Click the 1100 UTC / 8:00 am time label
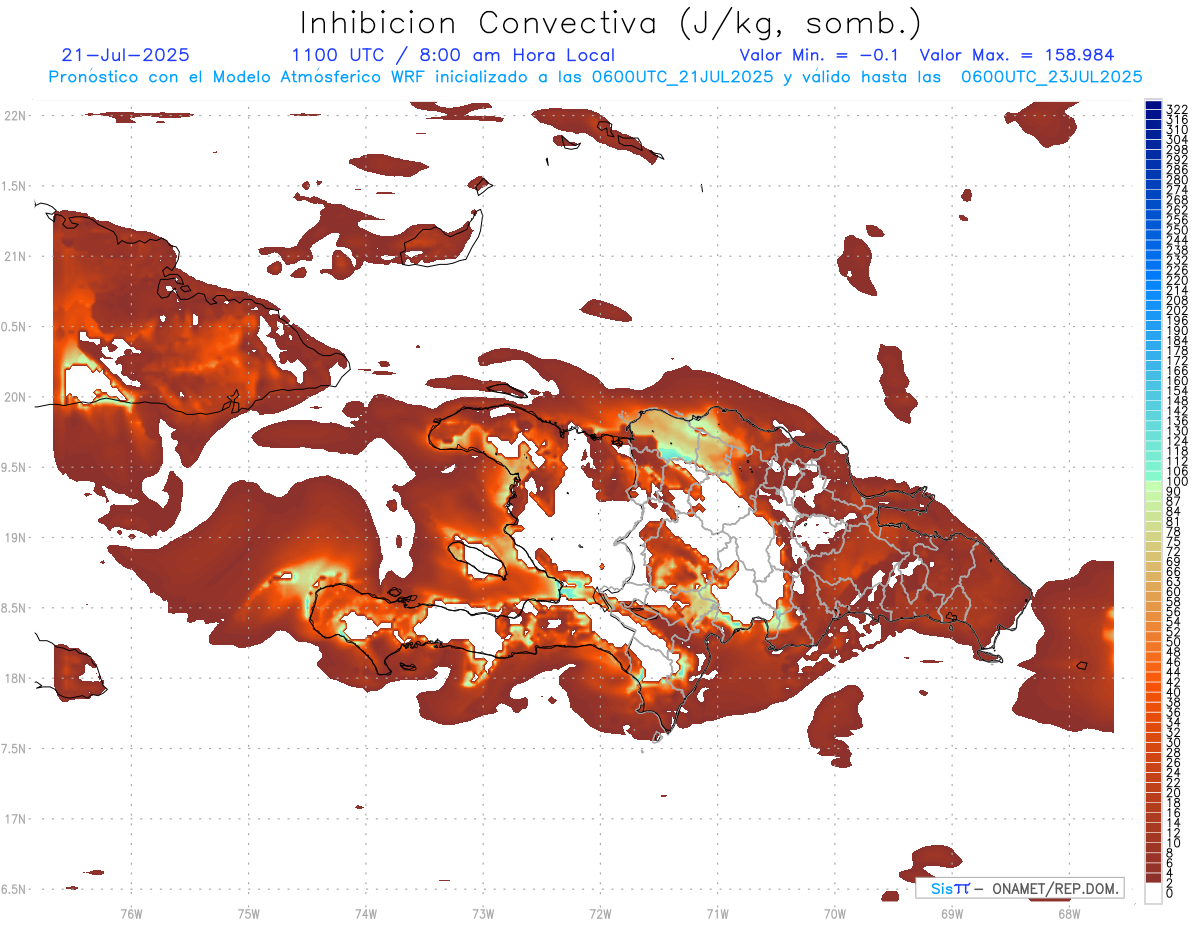The width and height of the screenshot is (1200, 927). pos(453,55)
